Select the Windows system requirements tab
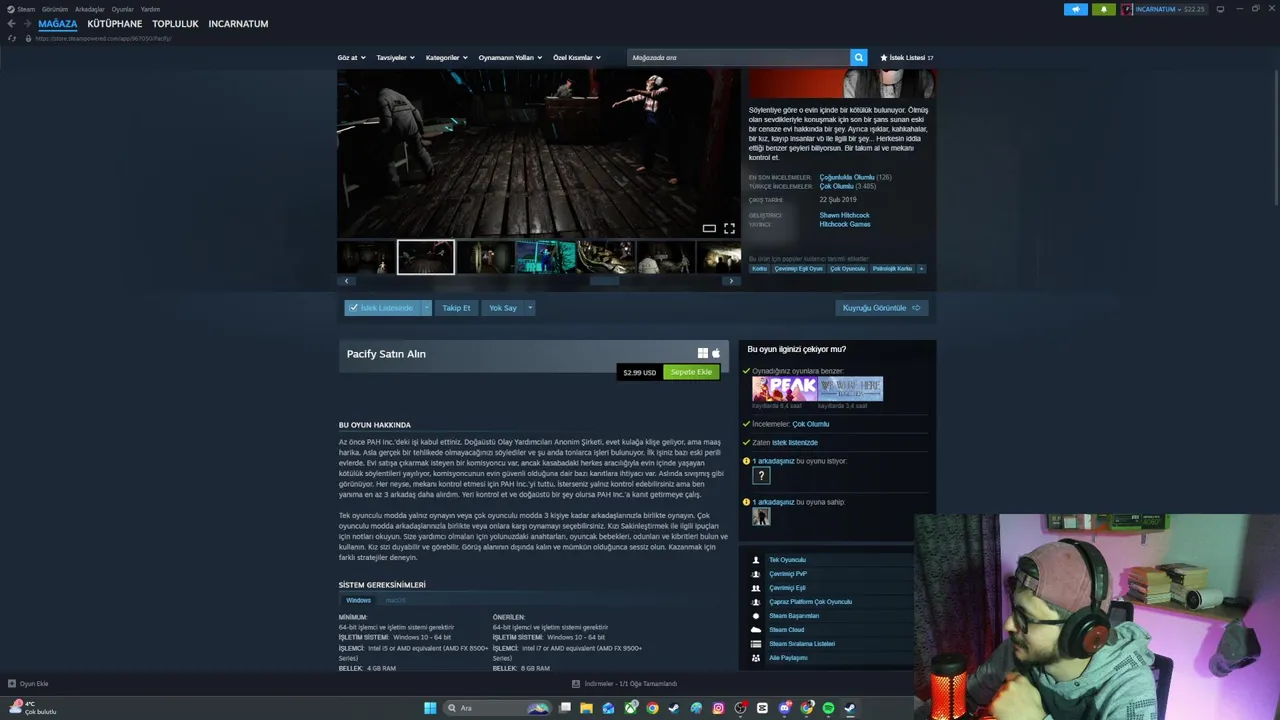The width and height of the screenshot is (1280, 720). point(358,600)
